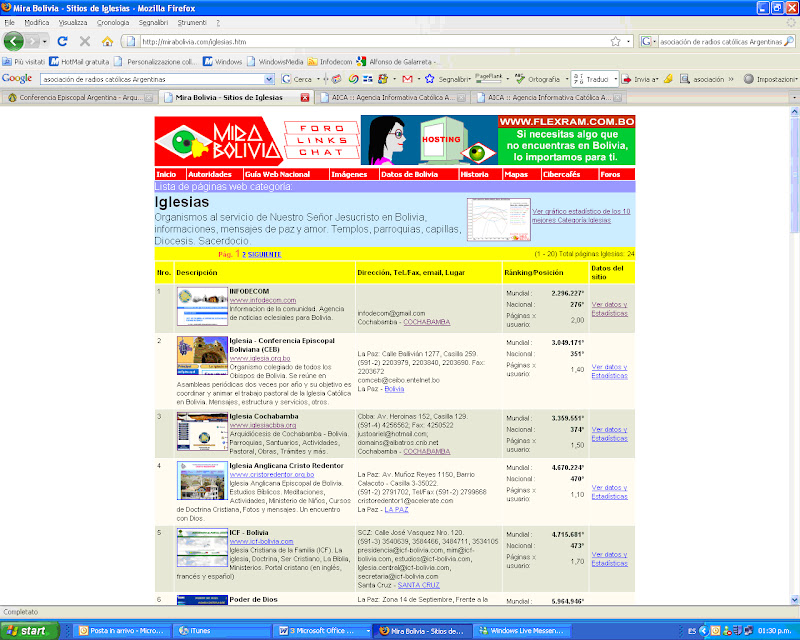Open Segnalibri star on the Google toolbar
Image resolution: width=800 pixels, height=640 pixels.
pos(447,79)
